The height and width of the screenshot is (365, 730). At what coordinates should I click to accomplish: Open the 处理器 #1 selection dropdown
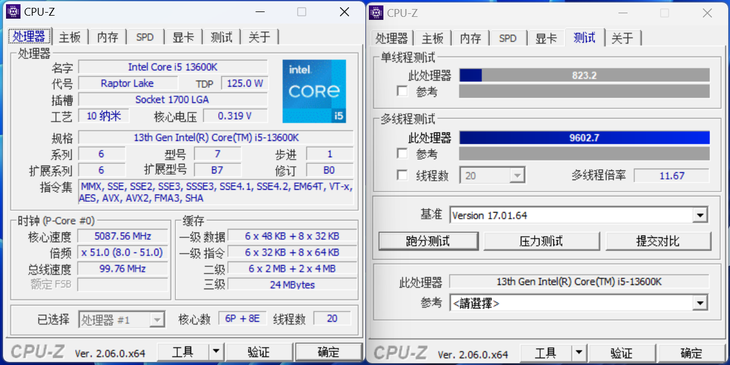[157, 319]
